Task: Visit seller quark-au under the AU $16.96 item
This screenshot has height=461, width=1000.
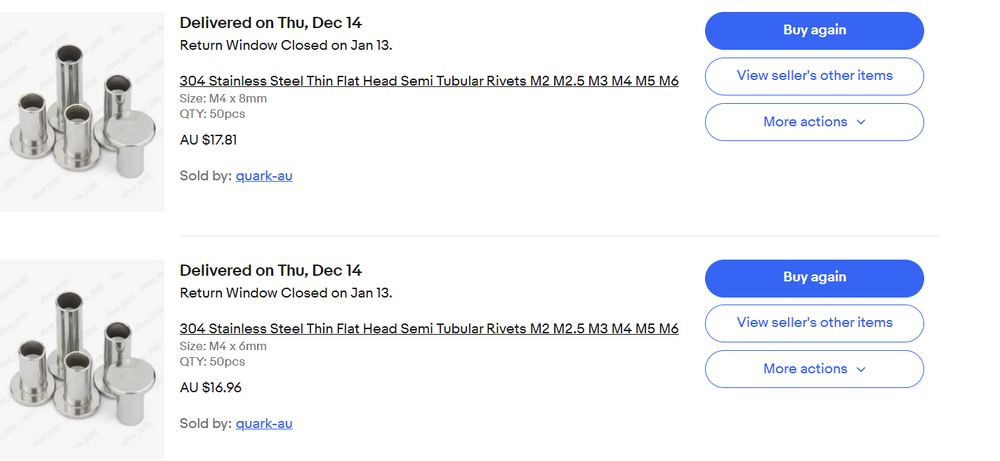Action: (264, 423)
